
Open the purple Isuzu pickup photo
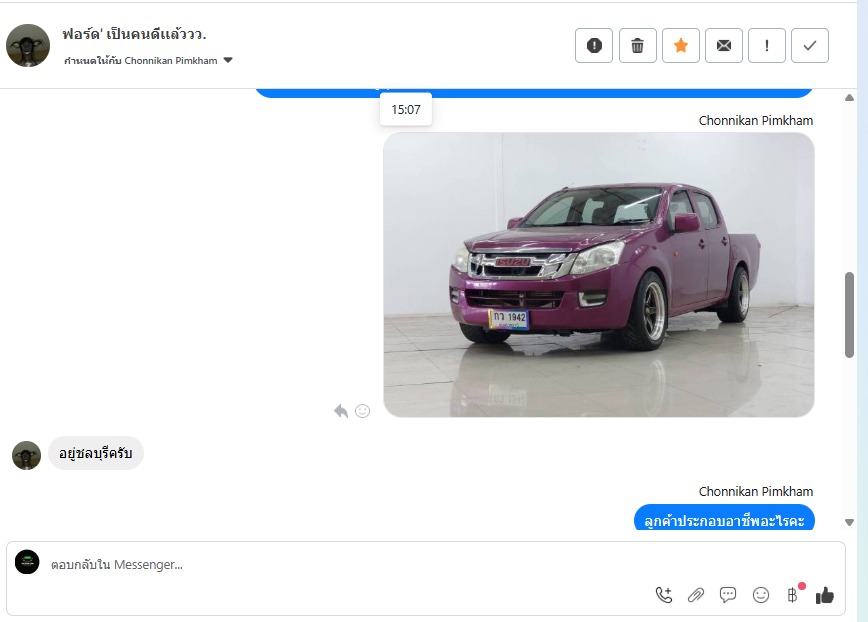[x=598, y=274]
